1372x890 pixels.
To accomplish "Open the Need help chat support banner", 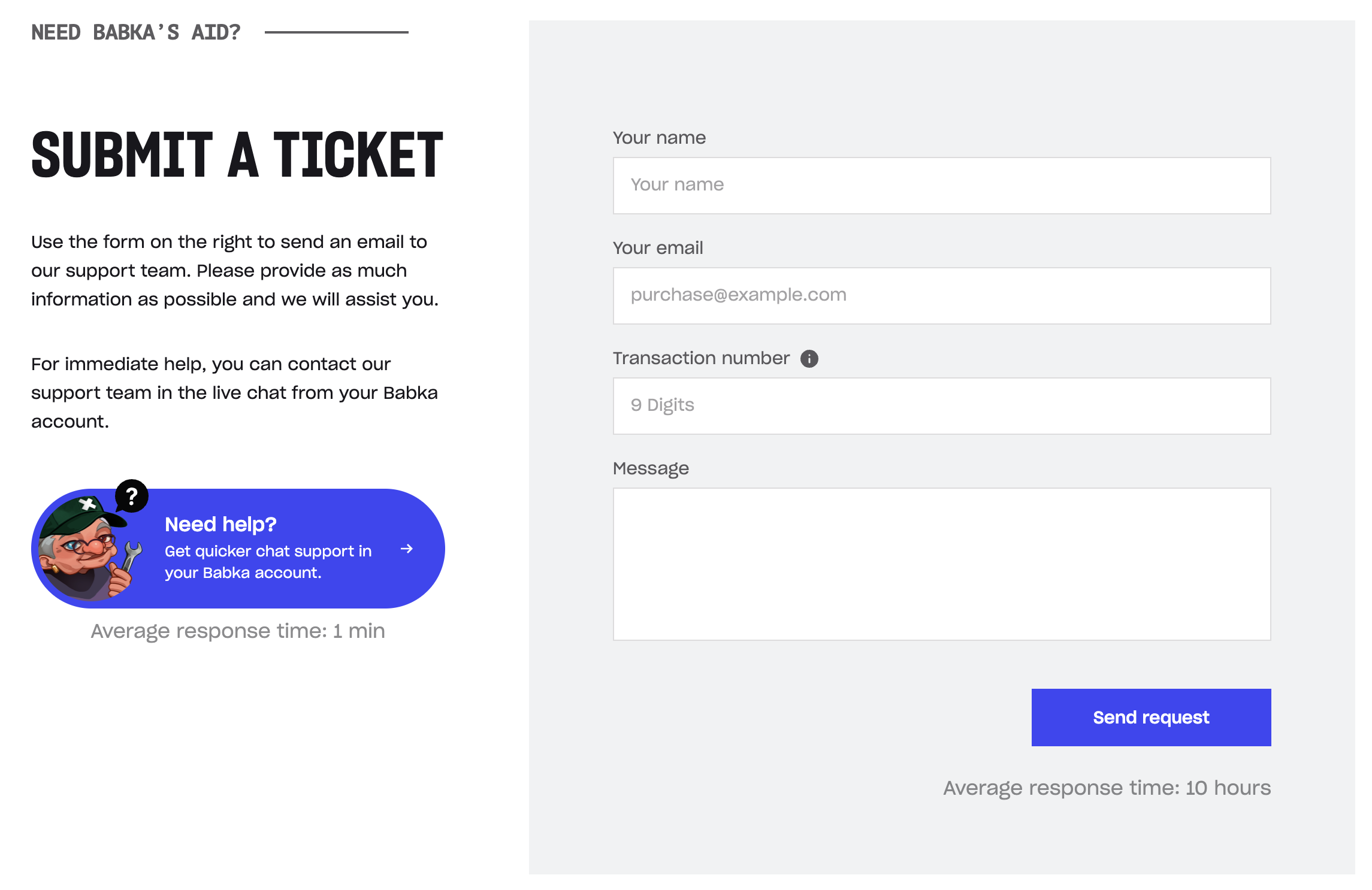I will coord(238,548).
